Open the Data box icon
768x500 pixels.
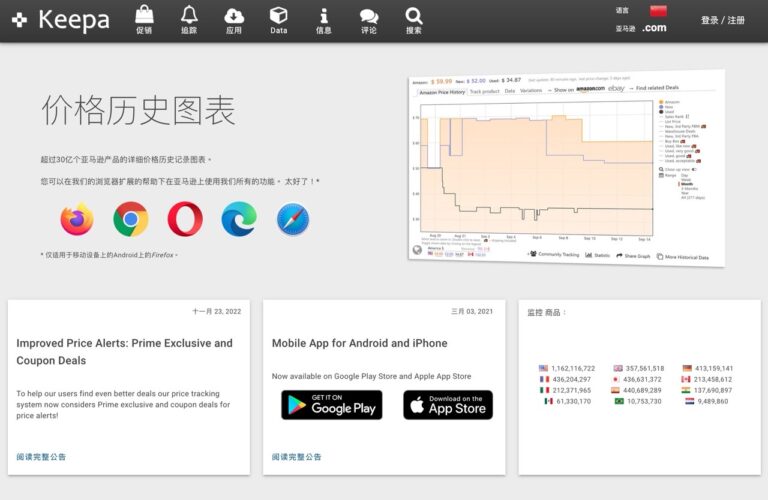279,19
